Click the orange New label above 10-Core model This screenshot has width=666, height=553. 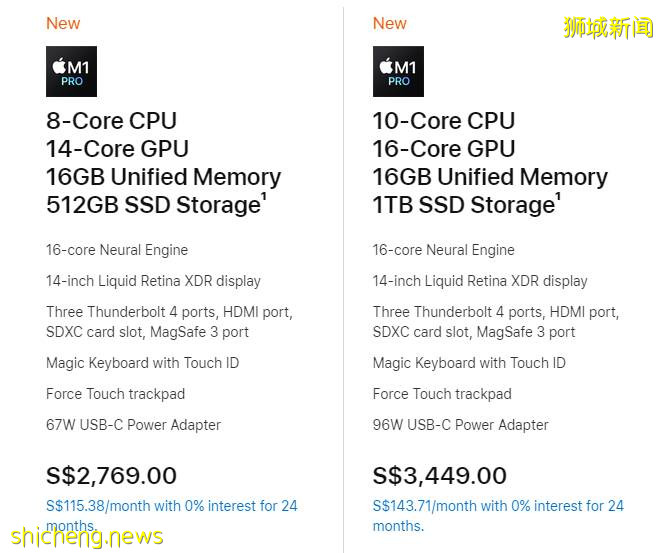point(390,23)
